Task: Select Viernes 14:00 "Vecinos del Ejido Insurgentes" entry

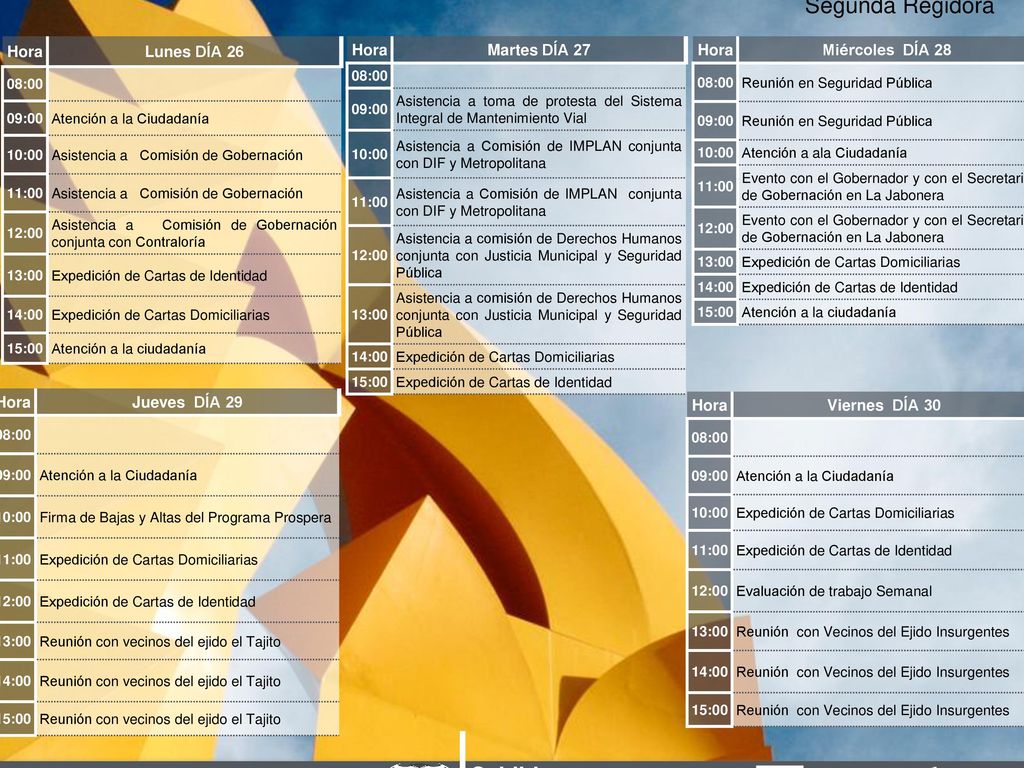Action: [879, 672]
